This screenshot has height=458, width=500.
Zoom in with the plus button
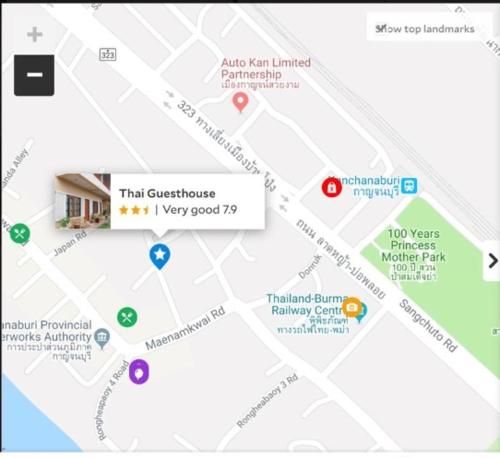pyautogui.click(x=35, y=34)
